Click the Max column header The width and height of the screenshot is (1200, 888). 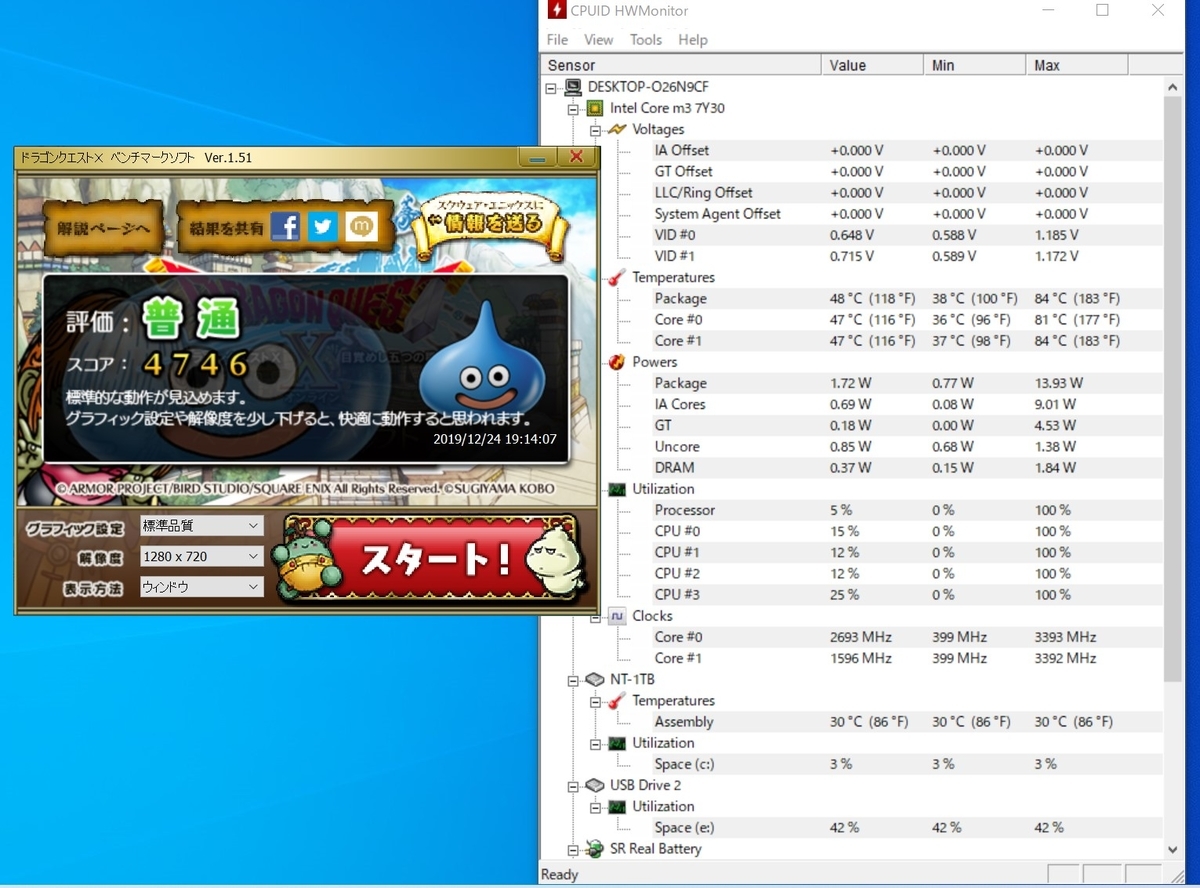click(1077, 65)
